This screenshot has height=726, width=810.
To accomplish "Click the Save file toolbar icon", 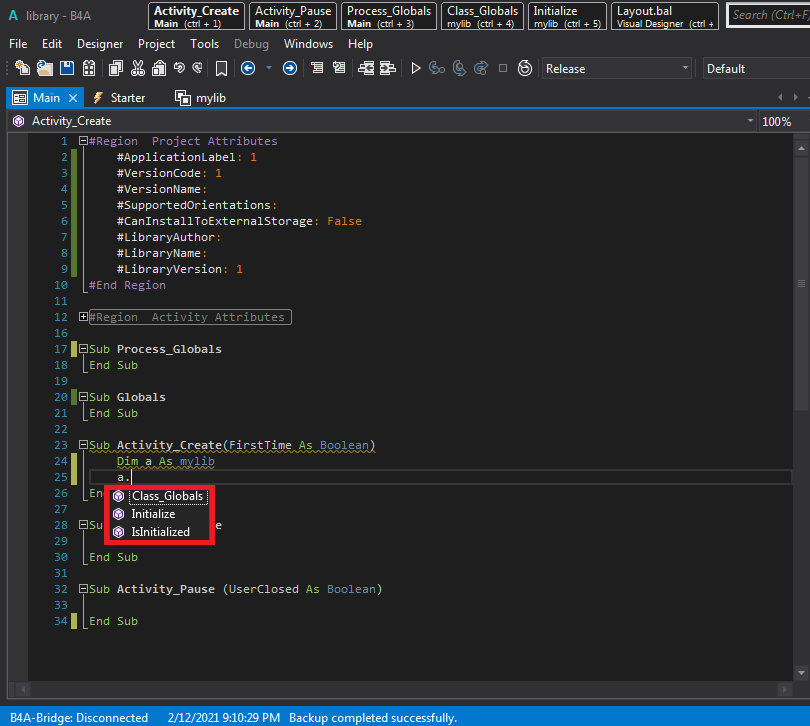I will coord(66,68).
